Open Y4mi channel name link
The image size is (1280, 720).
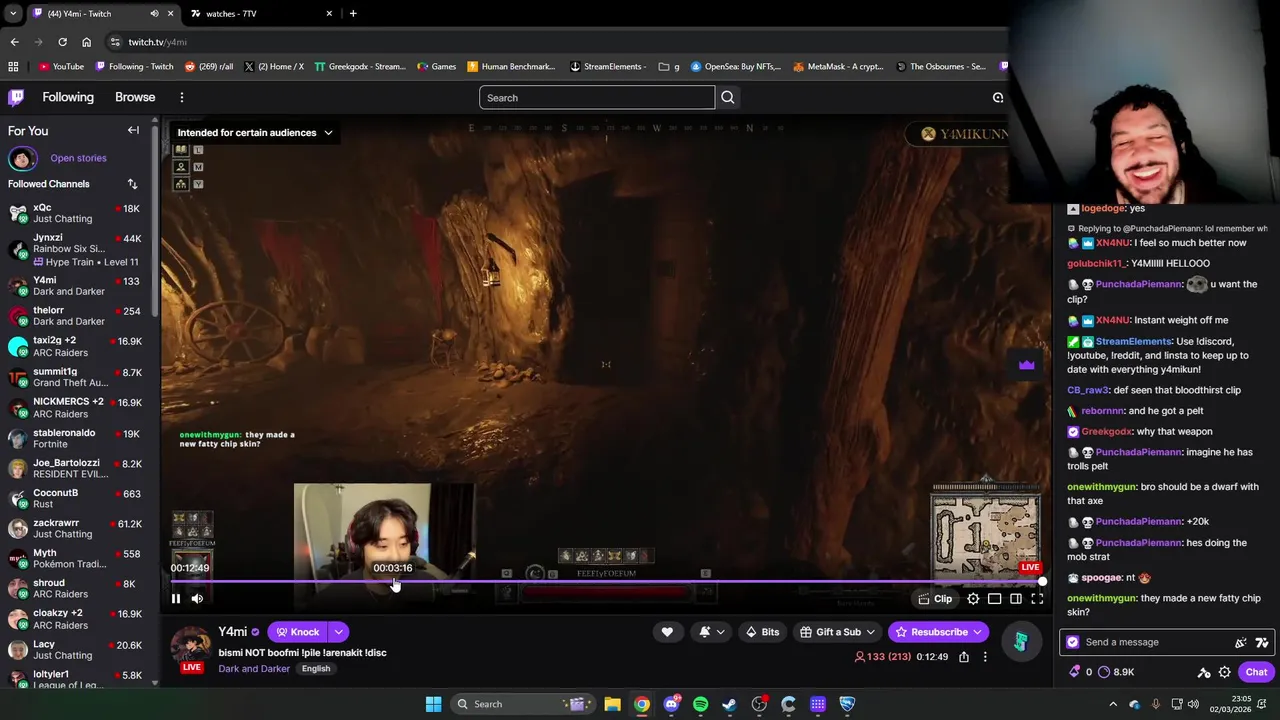(x=233, y=632)
